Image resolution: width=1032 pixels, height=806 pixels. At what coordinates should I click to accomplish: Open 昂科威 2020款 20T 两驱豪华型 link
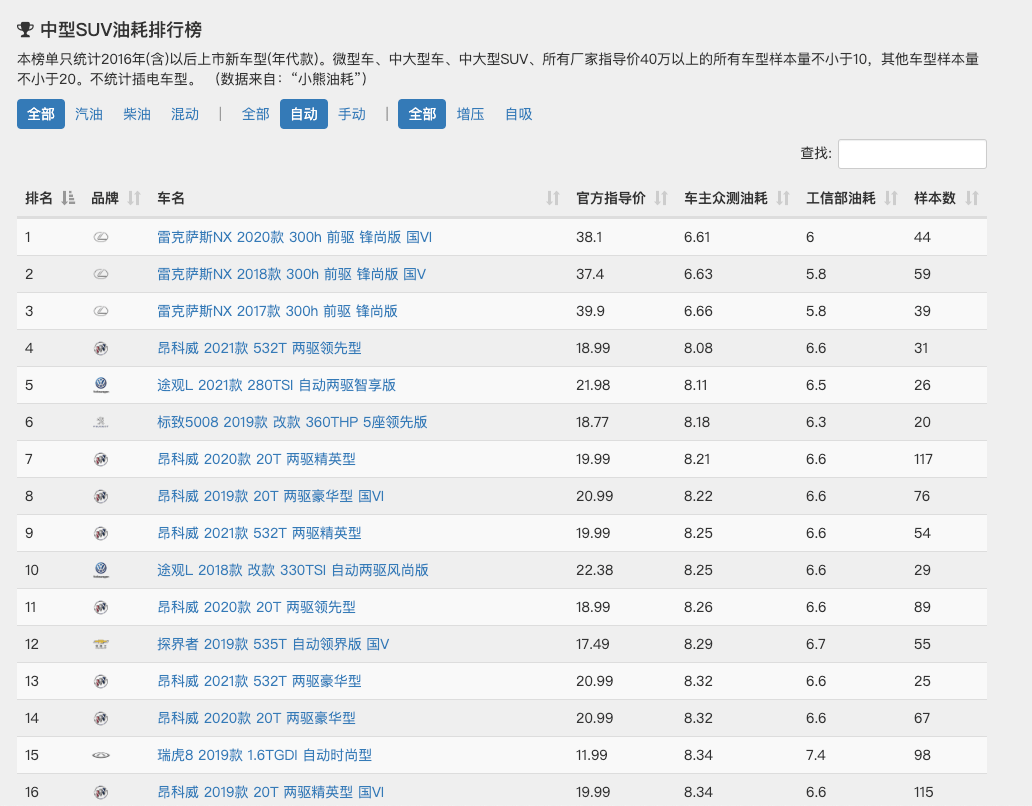pos(256,718)
